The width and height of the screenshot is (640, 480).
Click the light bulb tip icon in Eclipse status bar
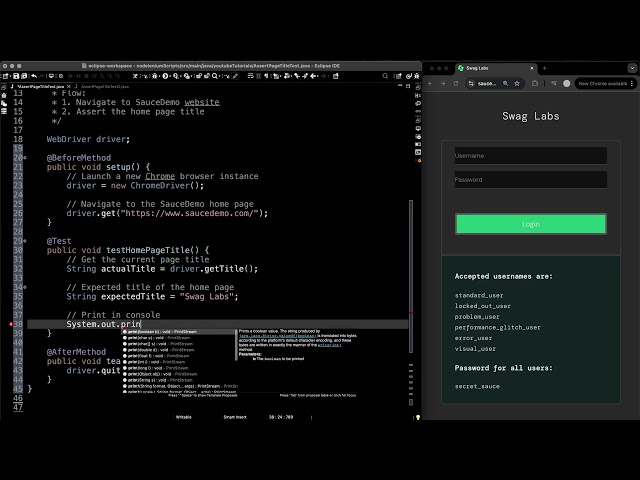click(x=418, y=417)
